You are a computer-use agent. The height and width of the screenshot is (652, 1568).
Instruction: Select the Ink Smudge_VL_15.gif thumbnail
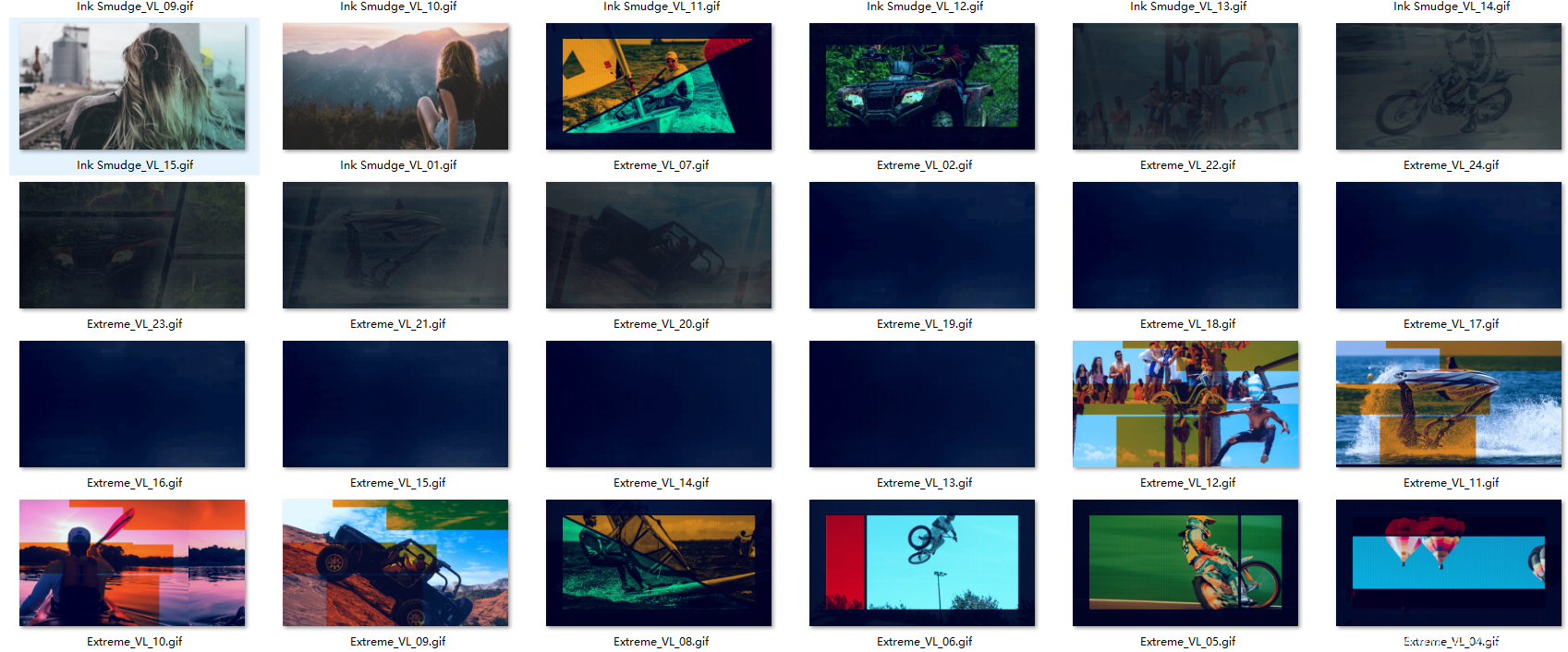point(132,87)
